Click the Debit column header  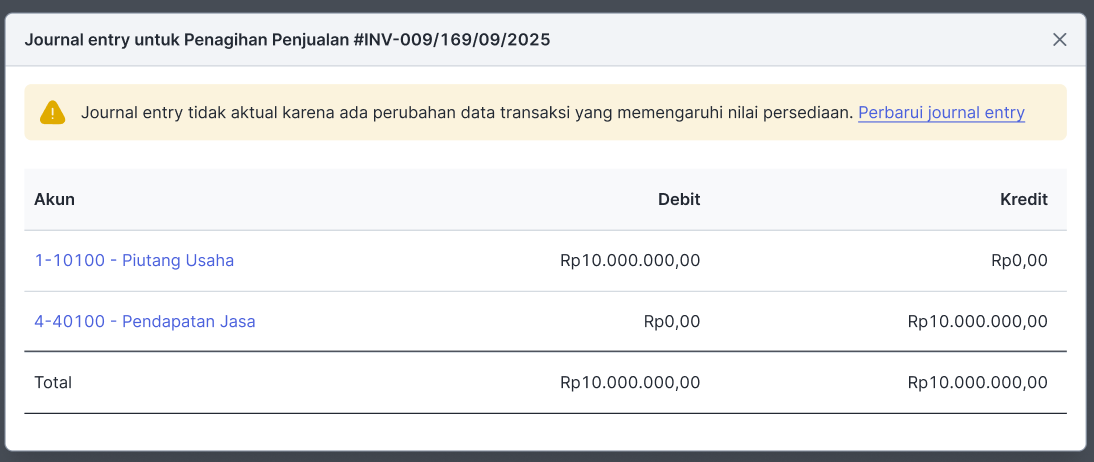(x=679, y=200)
